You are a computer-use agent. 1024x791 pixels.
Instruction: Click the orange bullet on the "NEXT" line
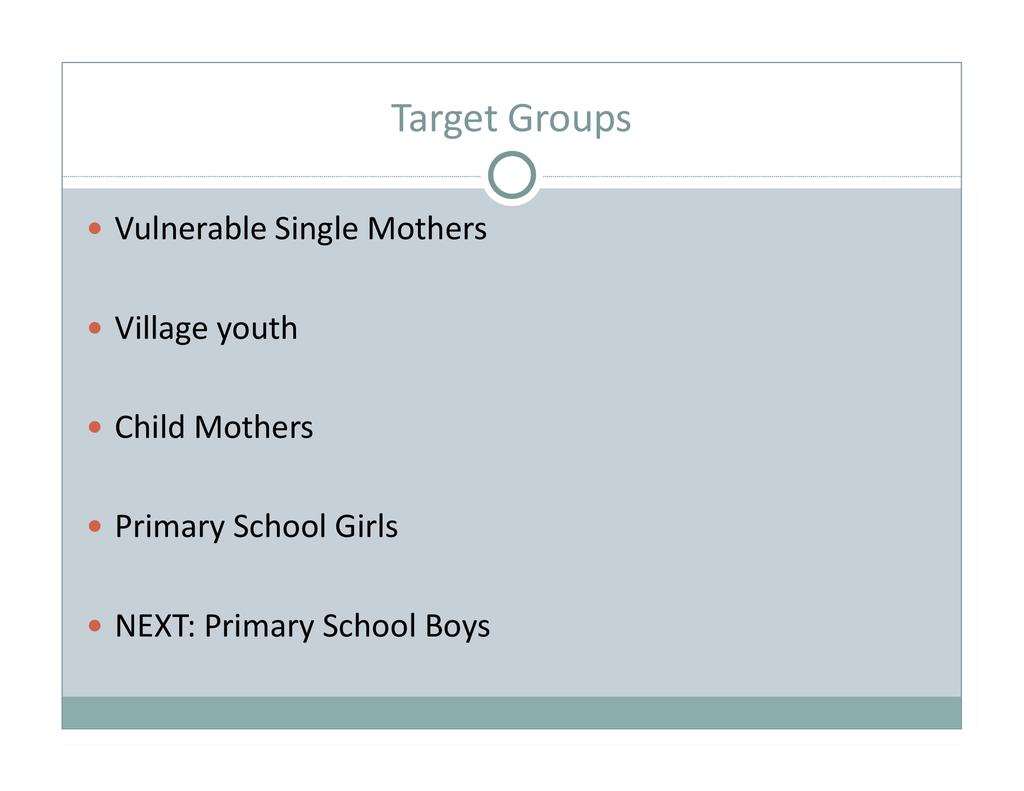[95, 626]
